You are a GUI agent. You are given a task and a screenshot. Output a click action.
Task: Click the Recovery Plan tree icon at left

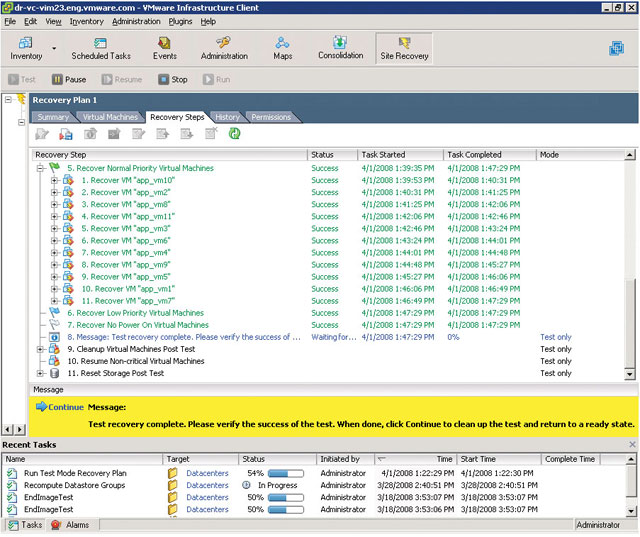20,100
